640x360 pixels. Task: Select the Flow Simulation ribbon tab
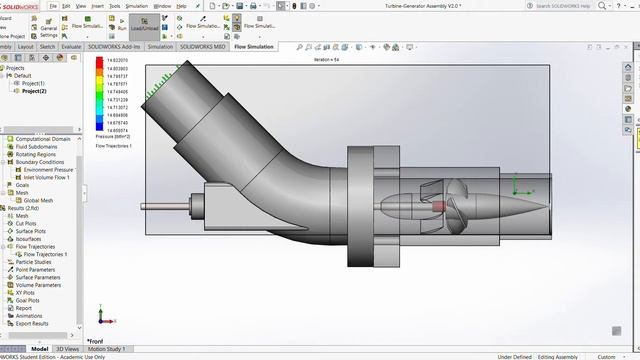pyautogui.click(x=253, y=47)
